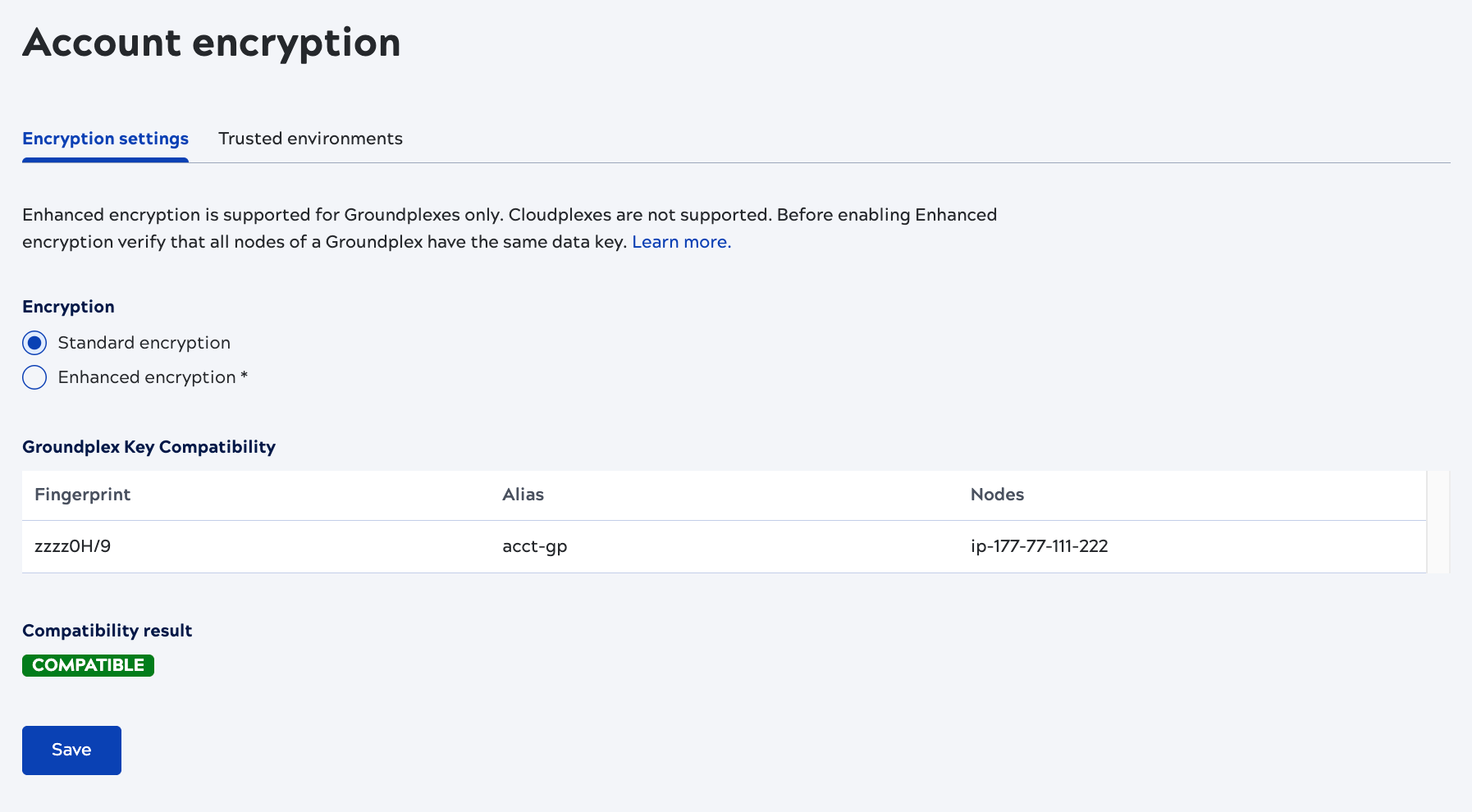This screenshot has height=812, width=1472.
Task: Sort the table by Alias column
Action: click(523, 495)
